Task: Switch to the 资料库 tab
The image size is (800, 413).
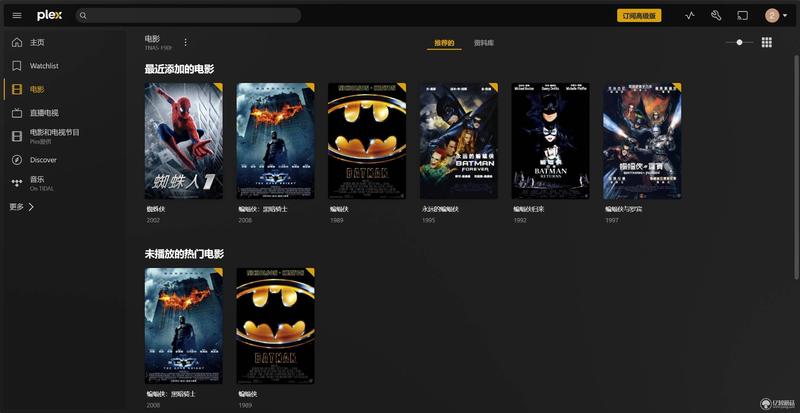Action: tap(484, 43)
